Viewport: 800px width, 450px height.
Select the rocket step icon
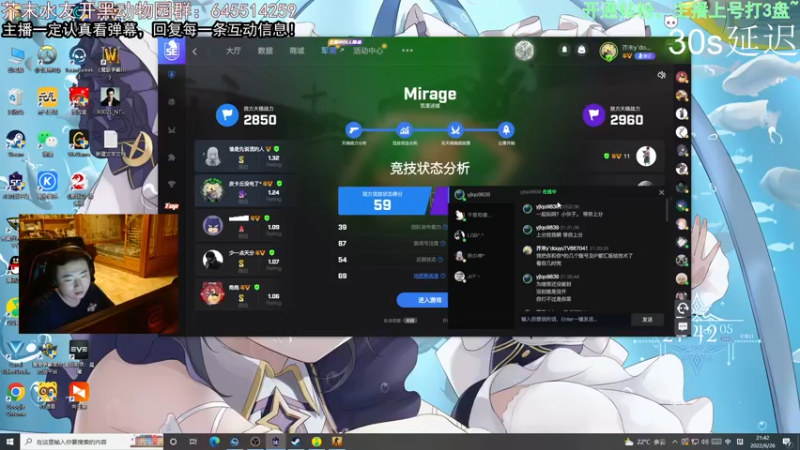click(506, 130)
